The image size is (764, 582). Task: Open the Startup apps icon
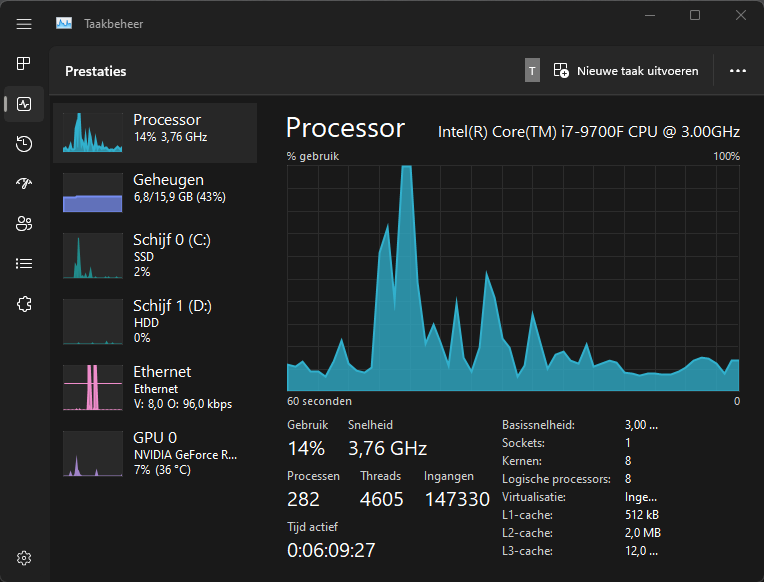pyautogui.click(x=24, y=184)
